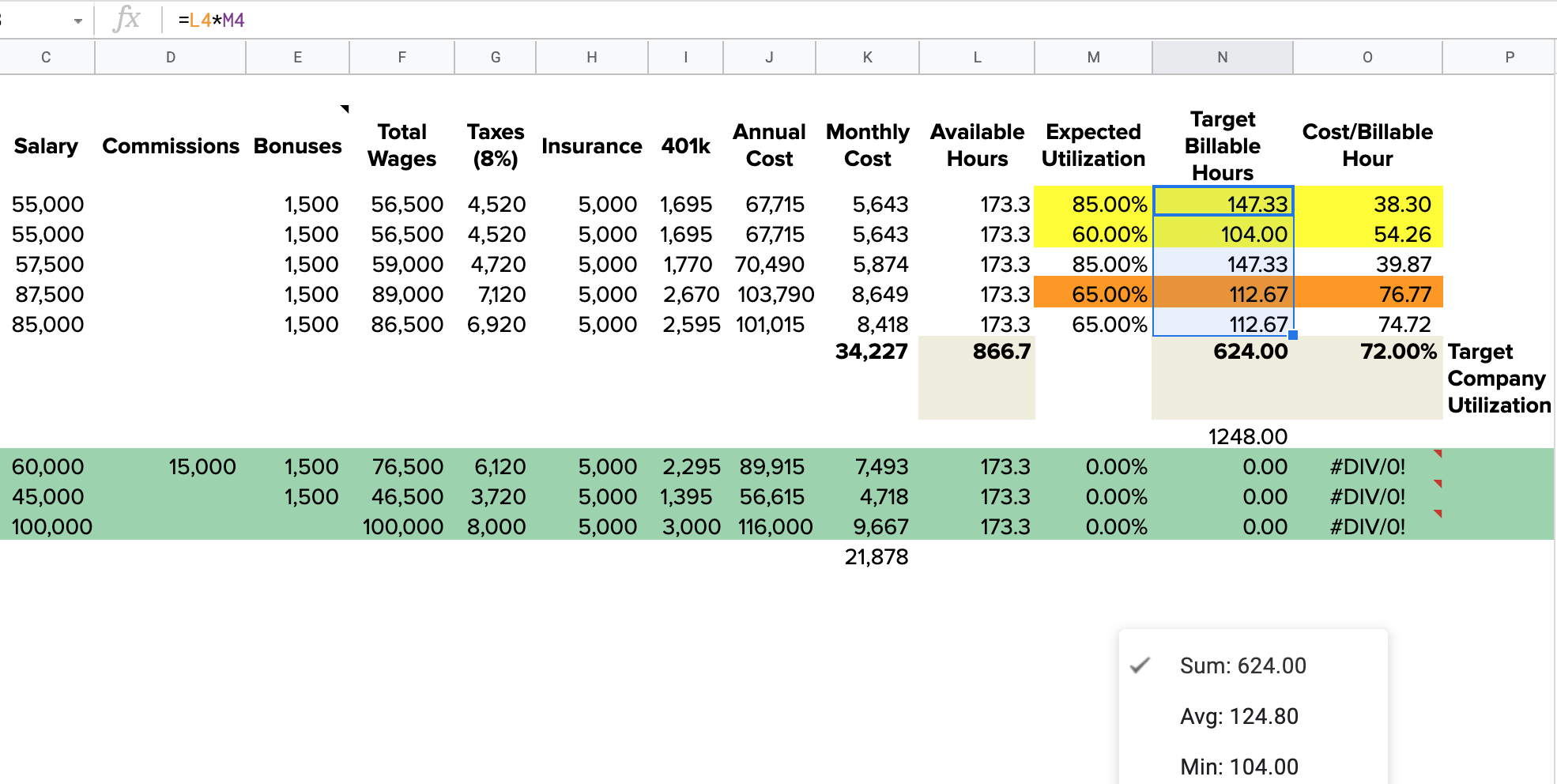
Task: Select the monthly cost cell 9,667
Action: coord(868,526)
